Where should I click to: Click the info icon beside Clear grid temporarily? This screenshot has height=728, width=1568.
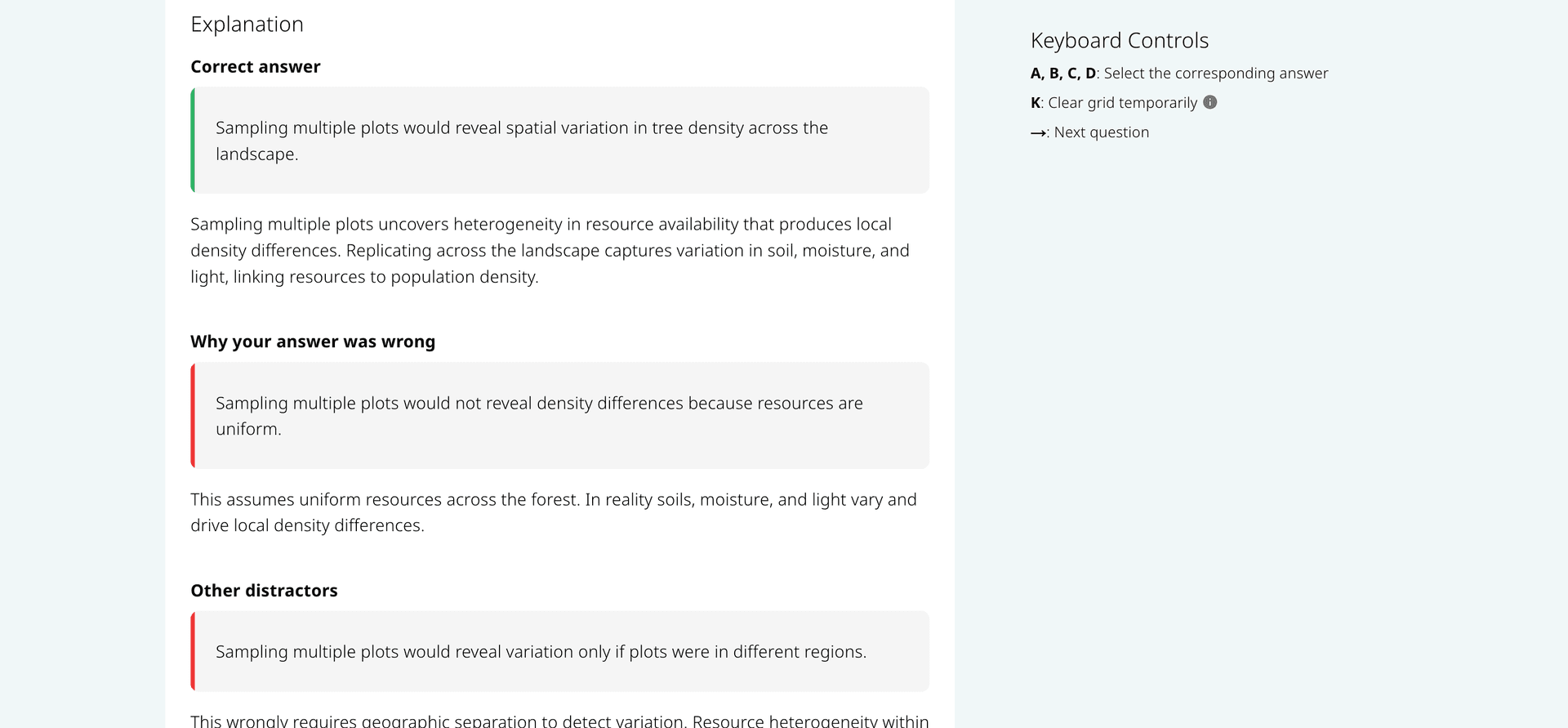(x=1210, y=102)
